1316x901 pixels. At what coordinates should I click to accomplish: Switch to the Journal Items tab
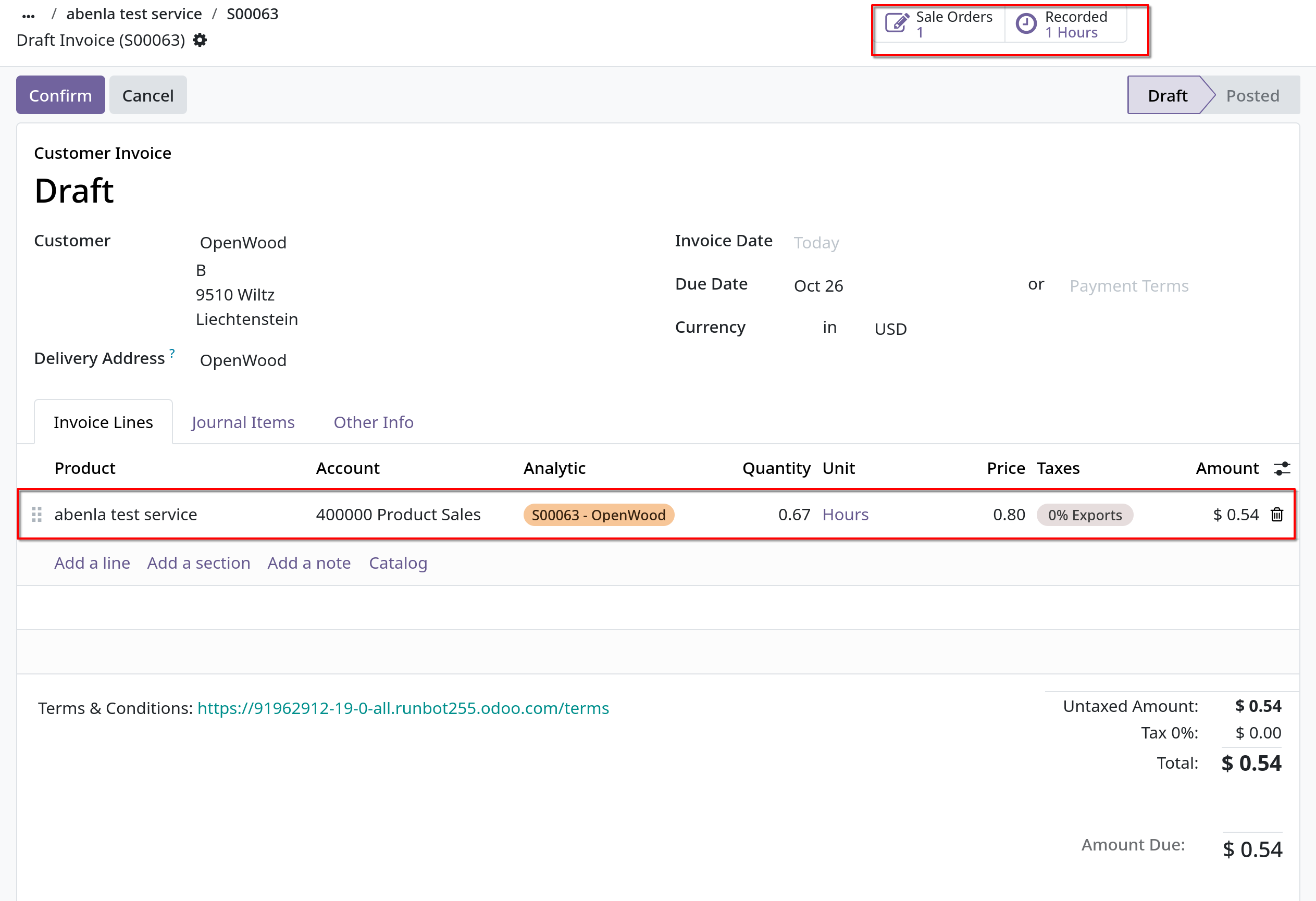[x=243, y=422]
